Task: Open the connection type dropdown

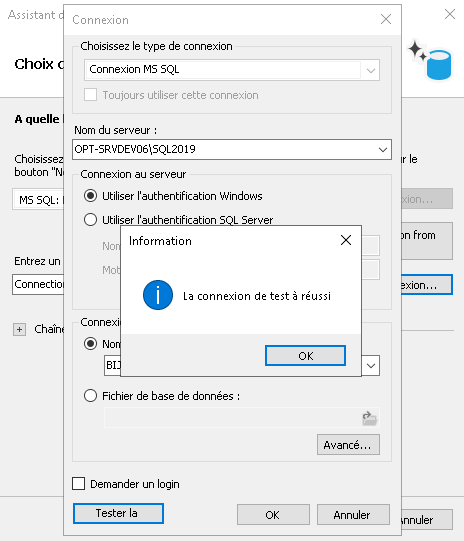Action: coord(371,70)
